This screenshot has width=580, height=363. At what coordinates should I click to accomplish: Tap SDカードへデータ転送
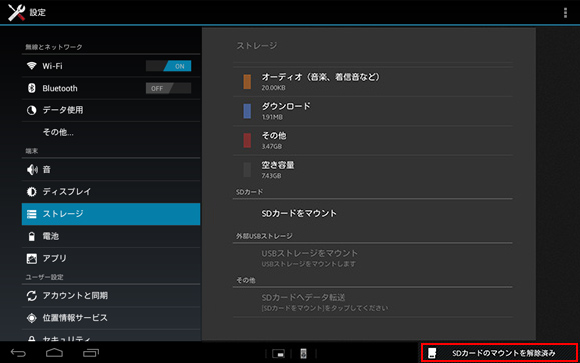tap(372, 302)
